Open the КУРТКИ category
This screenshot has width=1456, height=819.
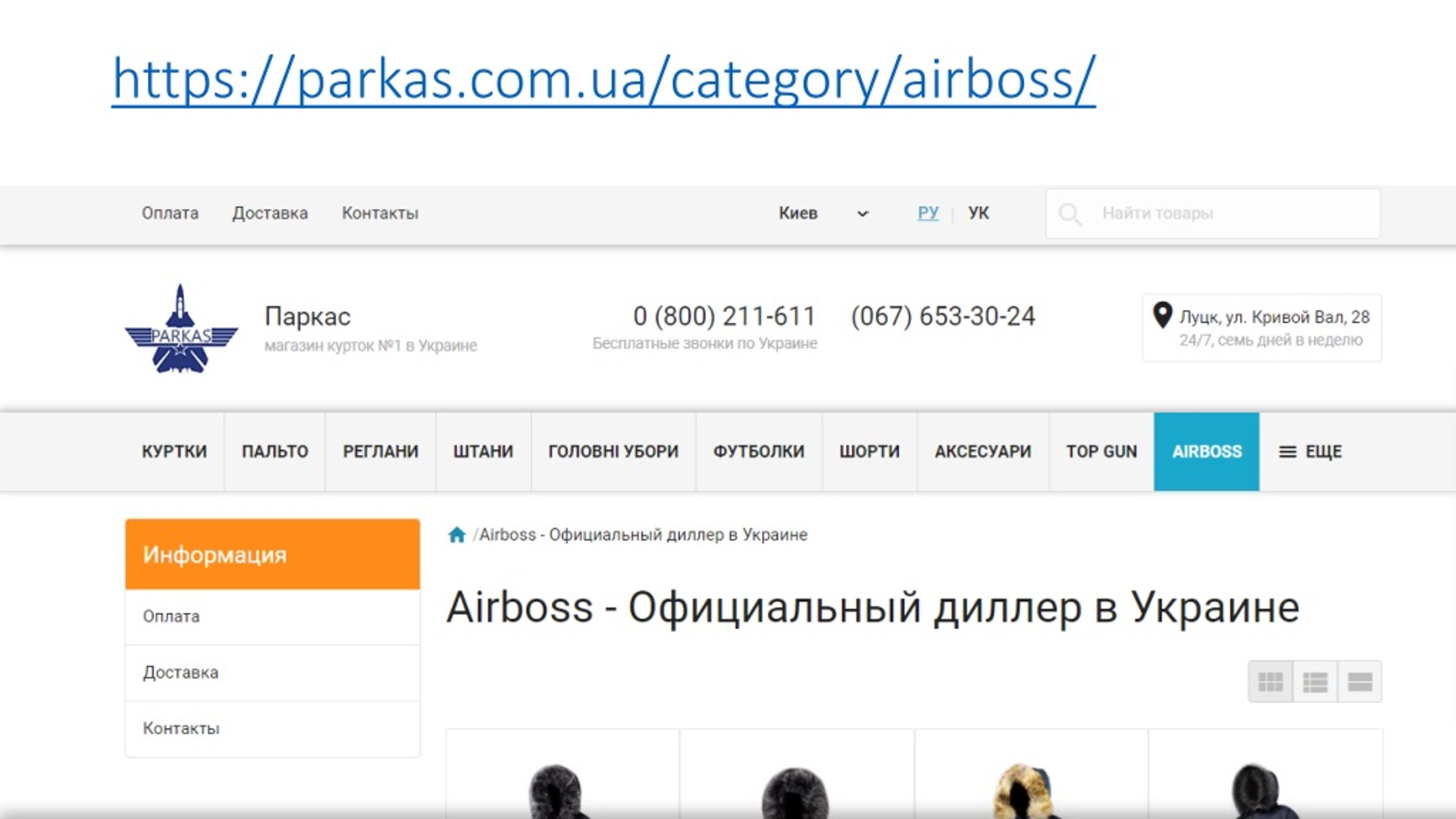(174, 452)
